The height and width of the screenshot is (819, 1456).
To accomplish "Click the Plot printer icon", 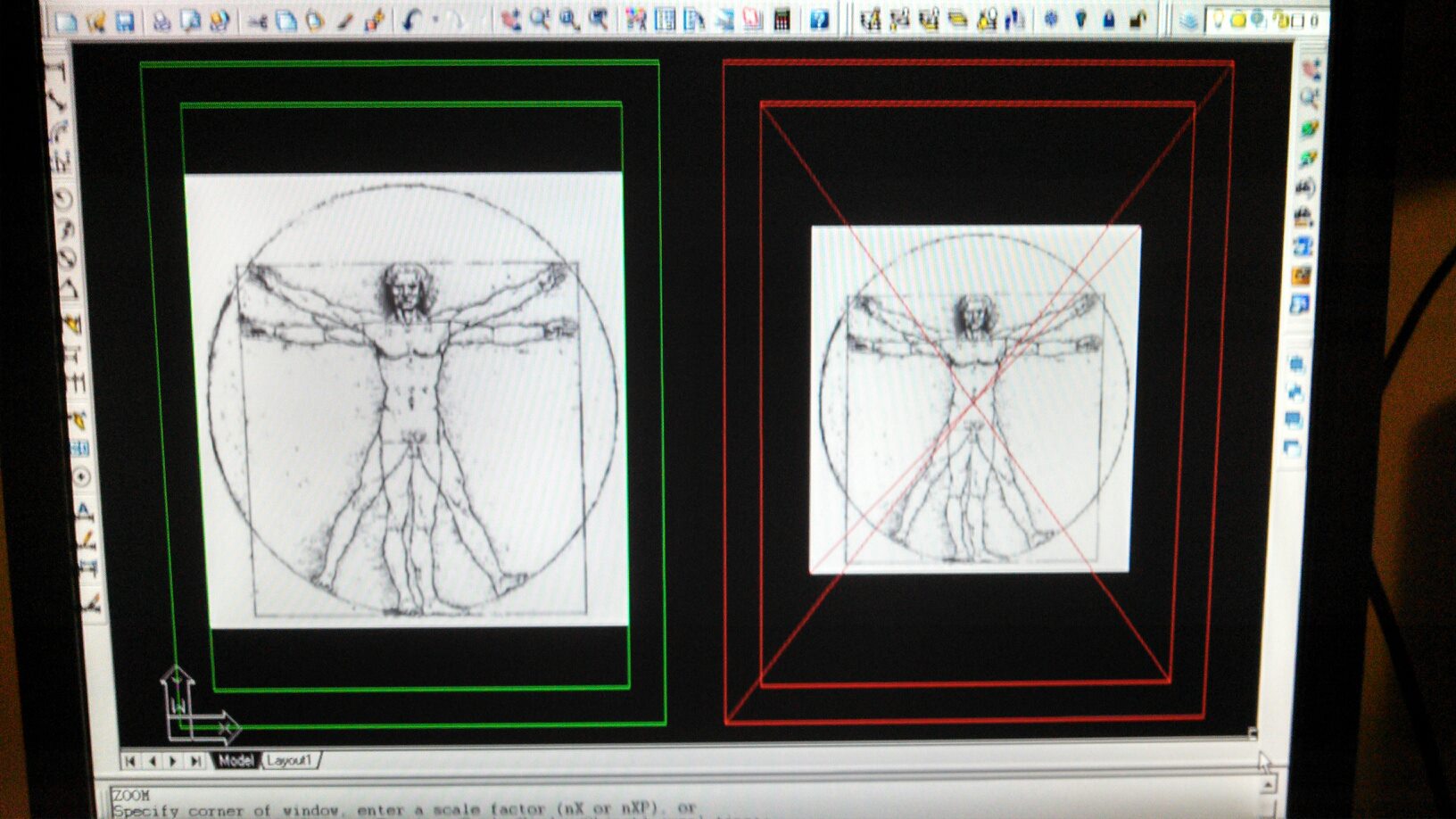I will 161,21.
